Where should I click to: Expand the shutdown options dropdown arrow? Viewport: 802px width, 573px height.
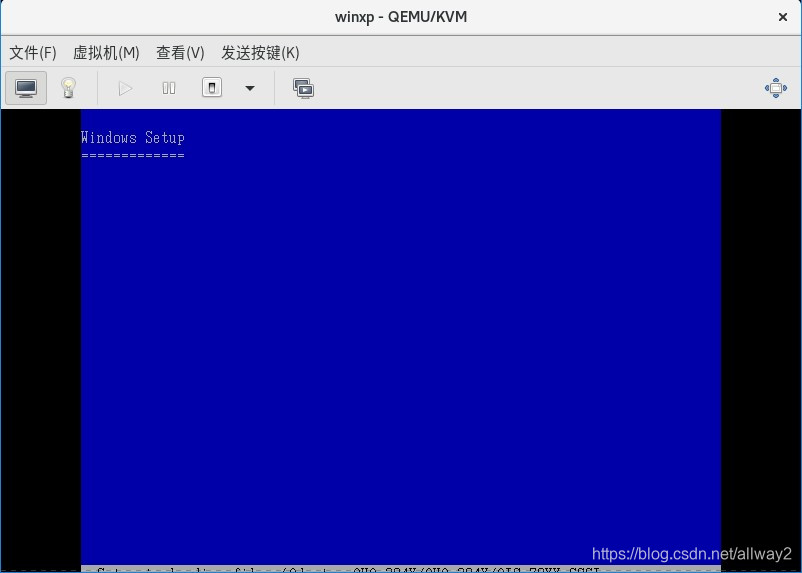250,88
